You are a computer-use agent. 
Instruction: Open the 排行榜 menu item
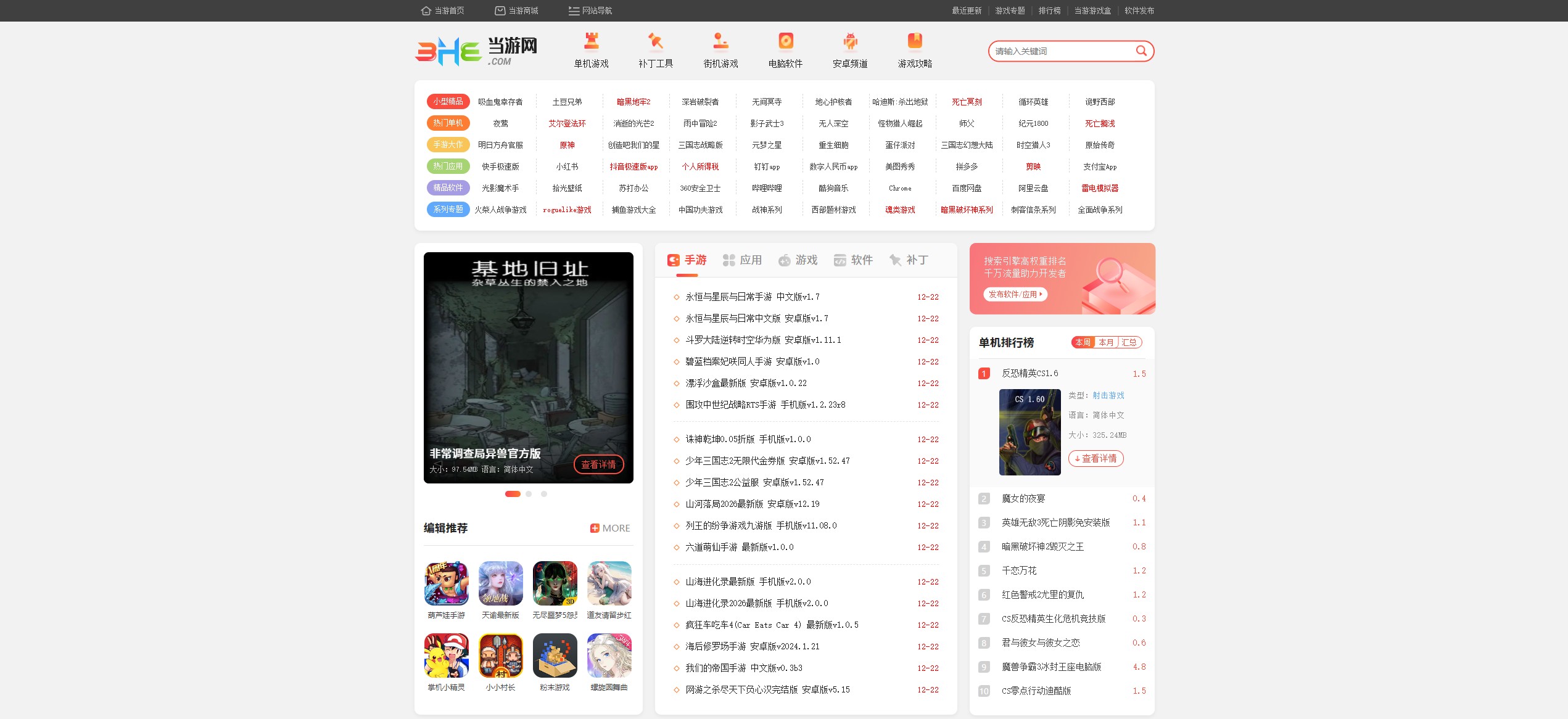tap(1049, 10)
